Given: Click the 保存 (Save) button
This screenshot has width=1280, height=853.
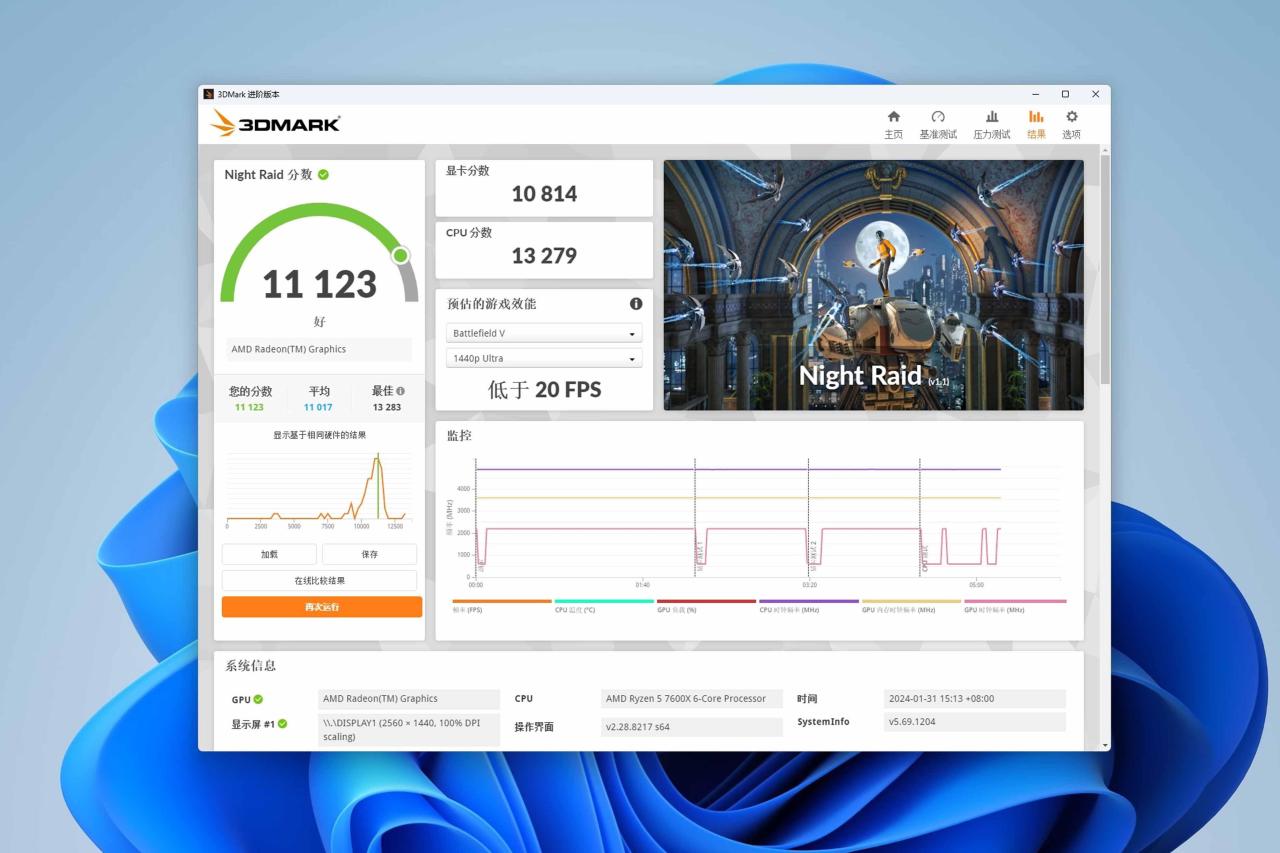Looking at the screenshot, I should 370,554.
